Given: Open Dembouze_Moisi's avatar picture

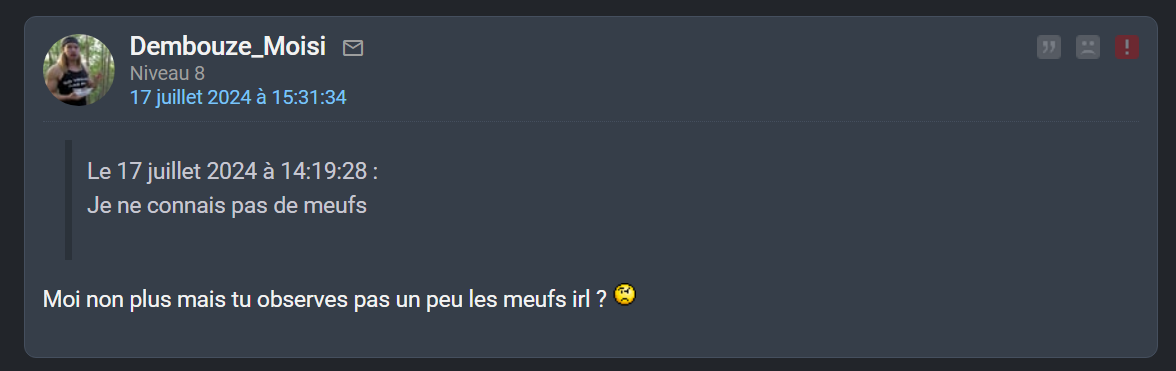Looking at the screenshot, I should (x=79, y=70).
